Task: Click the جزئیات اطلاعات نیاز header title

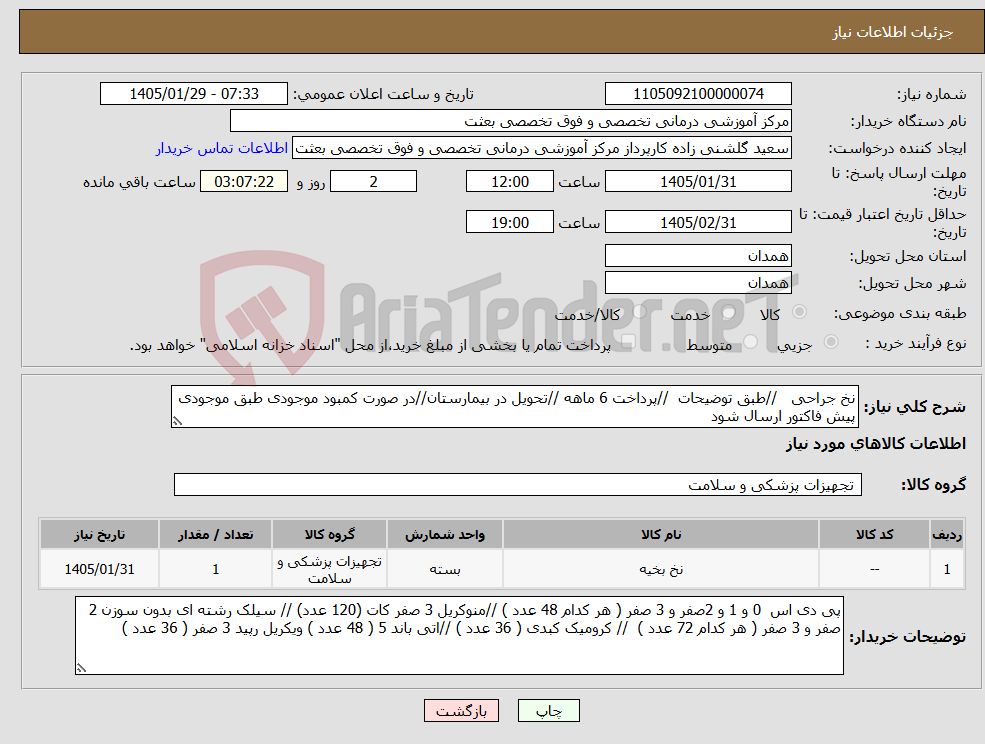Action: (893, 32)
